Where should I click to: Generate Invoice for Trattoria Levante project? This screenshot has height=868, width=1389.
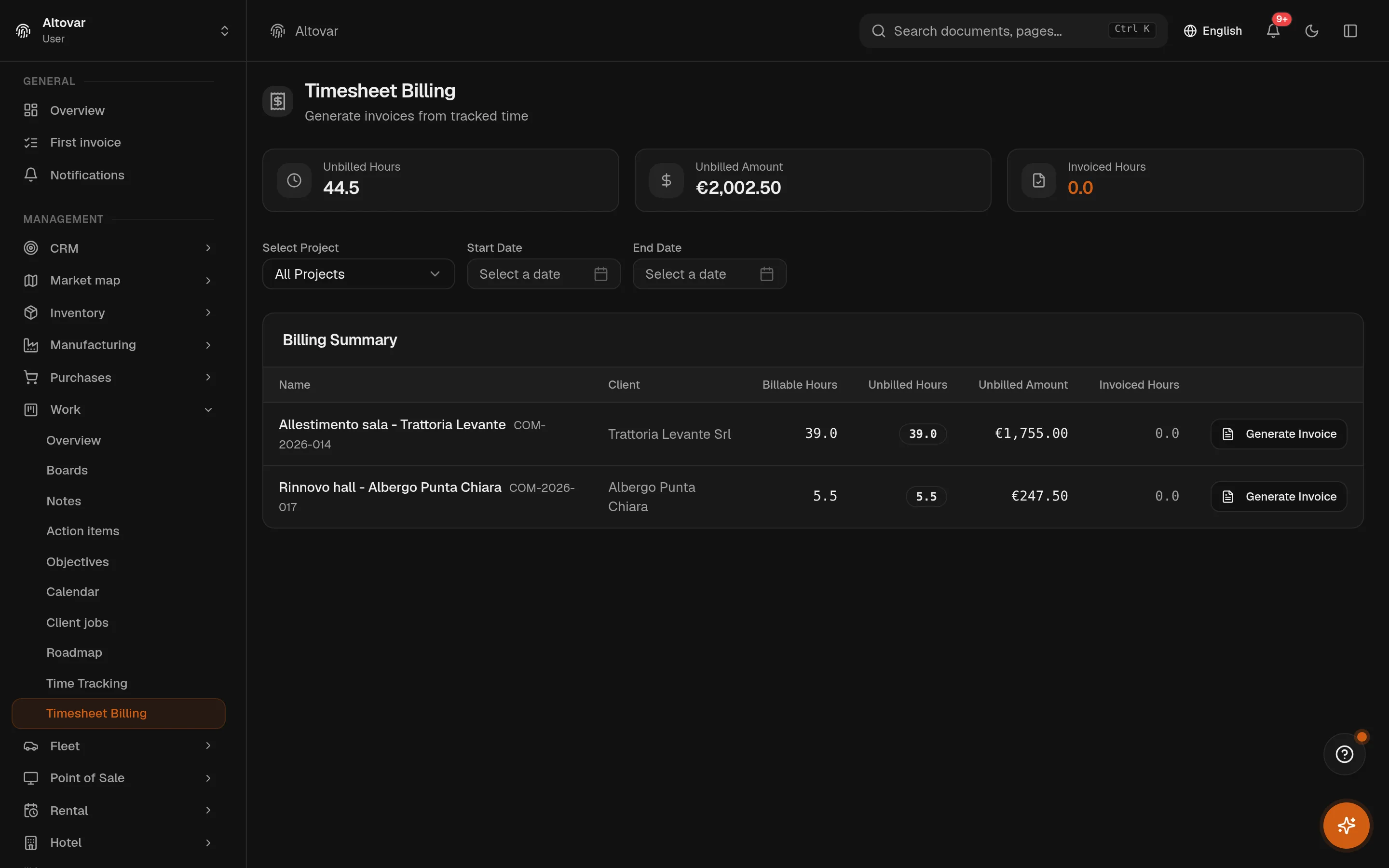1278,434
